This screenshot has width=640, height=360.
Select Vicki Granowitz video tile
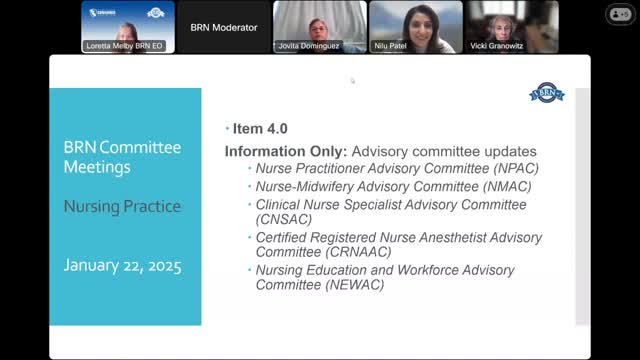click(512, 27)
